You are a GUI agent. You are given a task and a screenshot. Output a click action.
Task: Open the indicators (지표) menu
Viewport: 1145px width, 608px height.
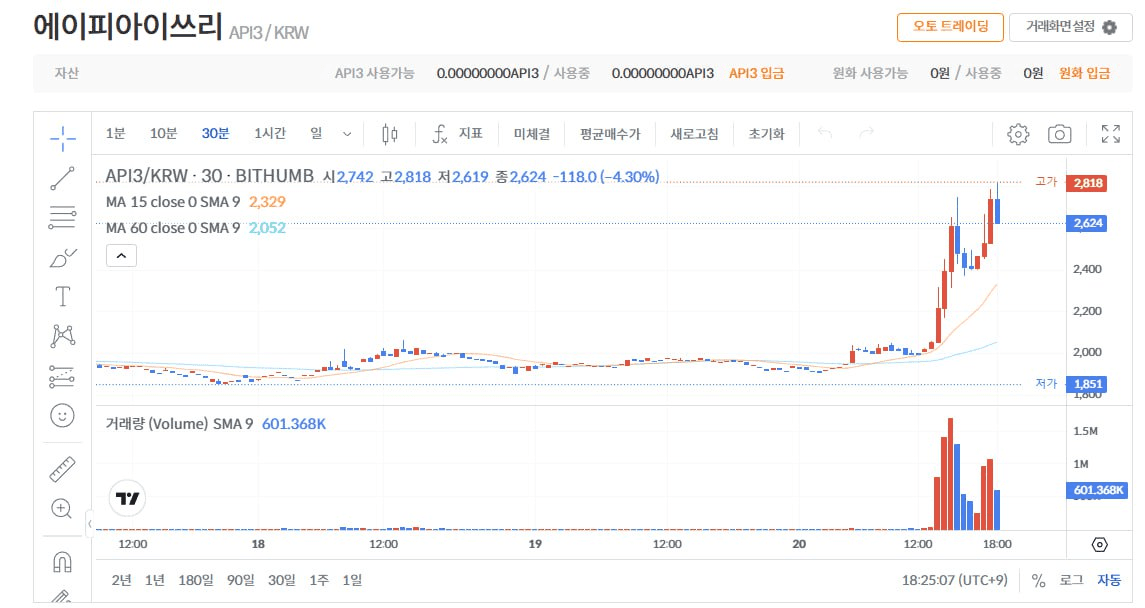tap(459, 134)
